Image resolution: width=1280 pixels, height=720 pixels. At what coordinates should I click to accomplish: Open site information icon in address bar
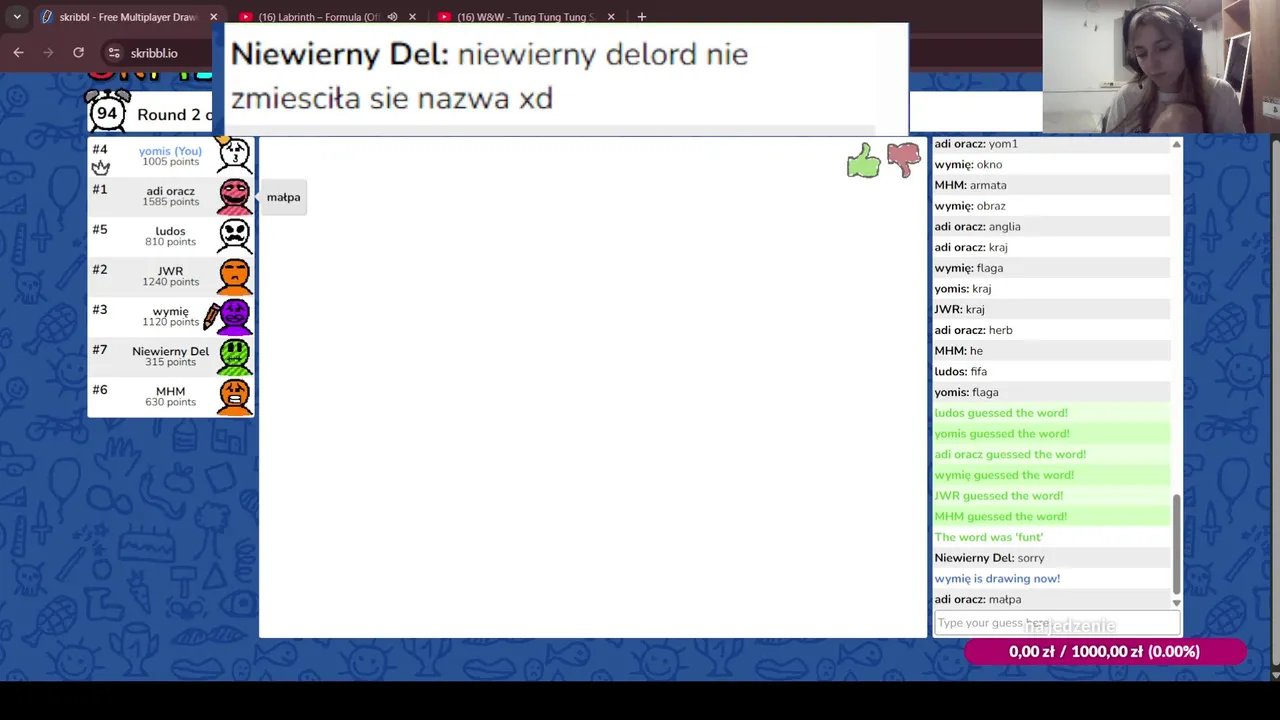coord(114,53)
